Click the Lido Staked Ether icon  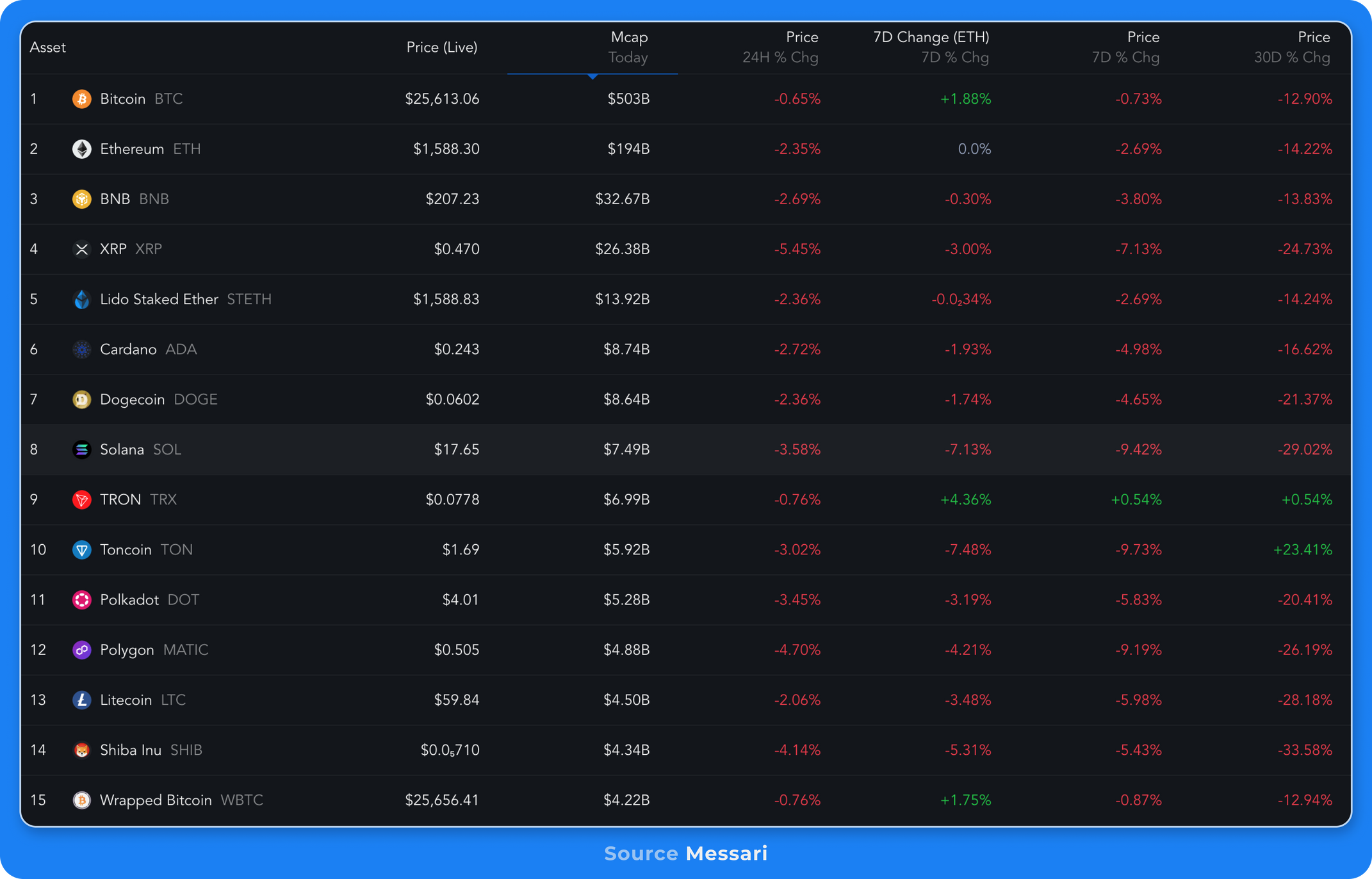81,299
